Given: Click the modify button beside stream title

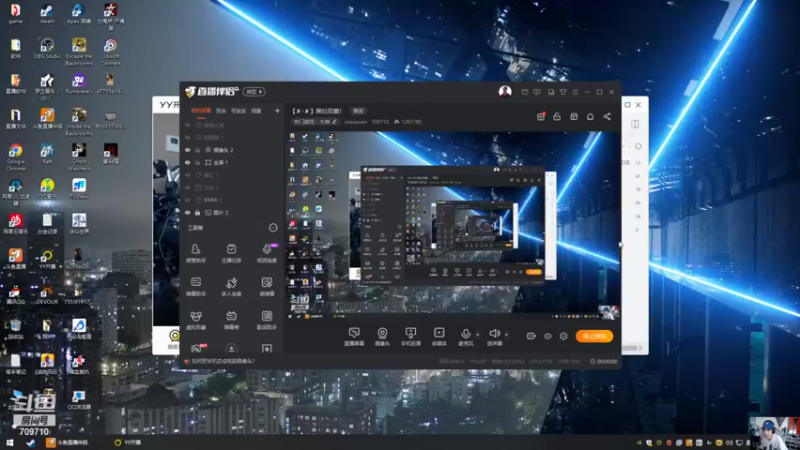Looking at the screenshot, I should click(x=358, y=111).
